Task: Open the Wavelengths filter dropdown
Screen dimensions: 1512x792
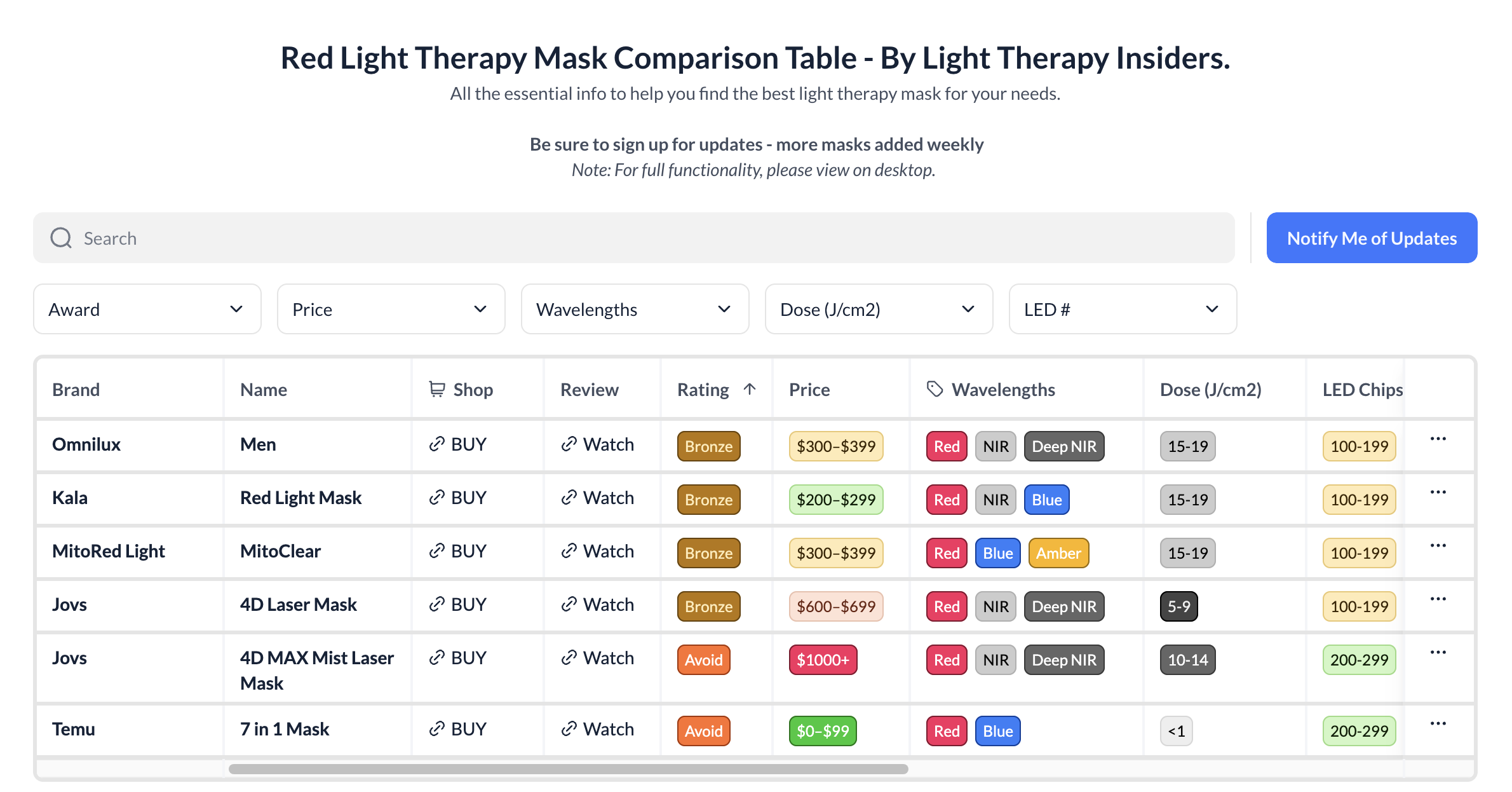Action: point(635,309)
